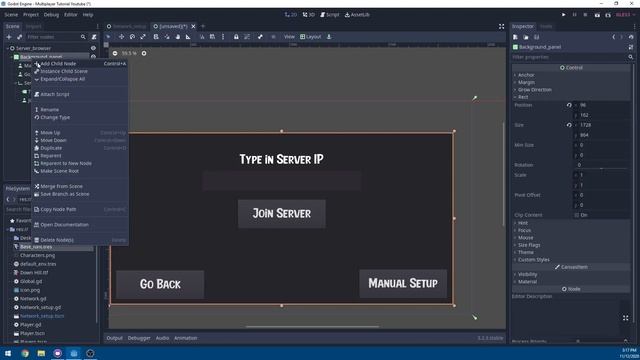Image resolution: width=640 pixels, height=360 pixels.
Task: Open the Scene menu in menu bar
Action: pos(11,15)
